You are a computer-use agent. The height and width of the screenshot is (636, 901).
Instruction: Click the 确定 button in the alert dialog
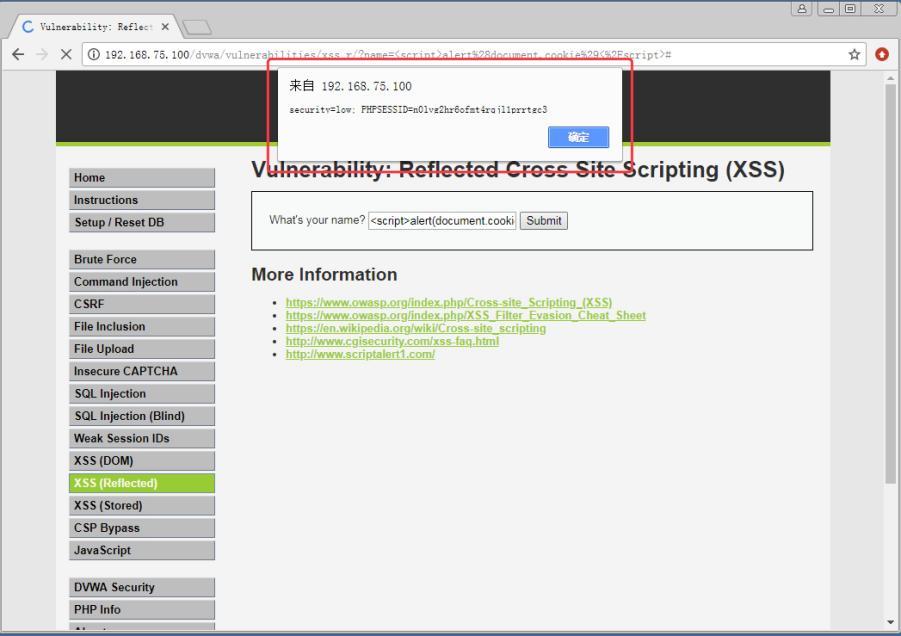point(577,137)
